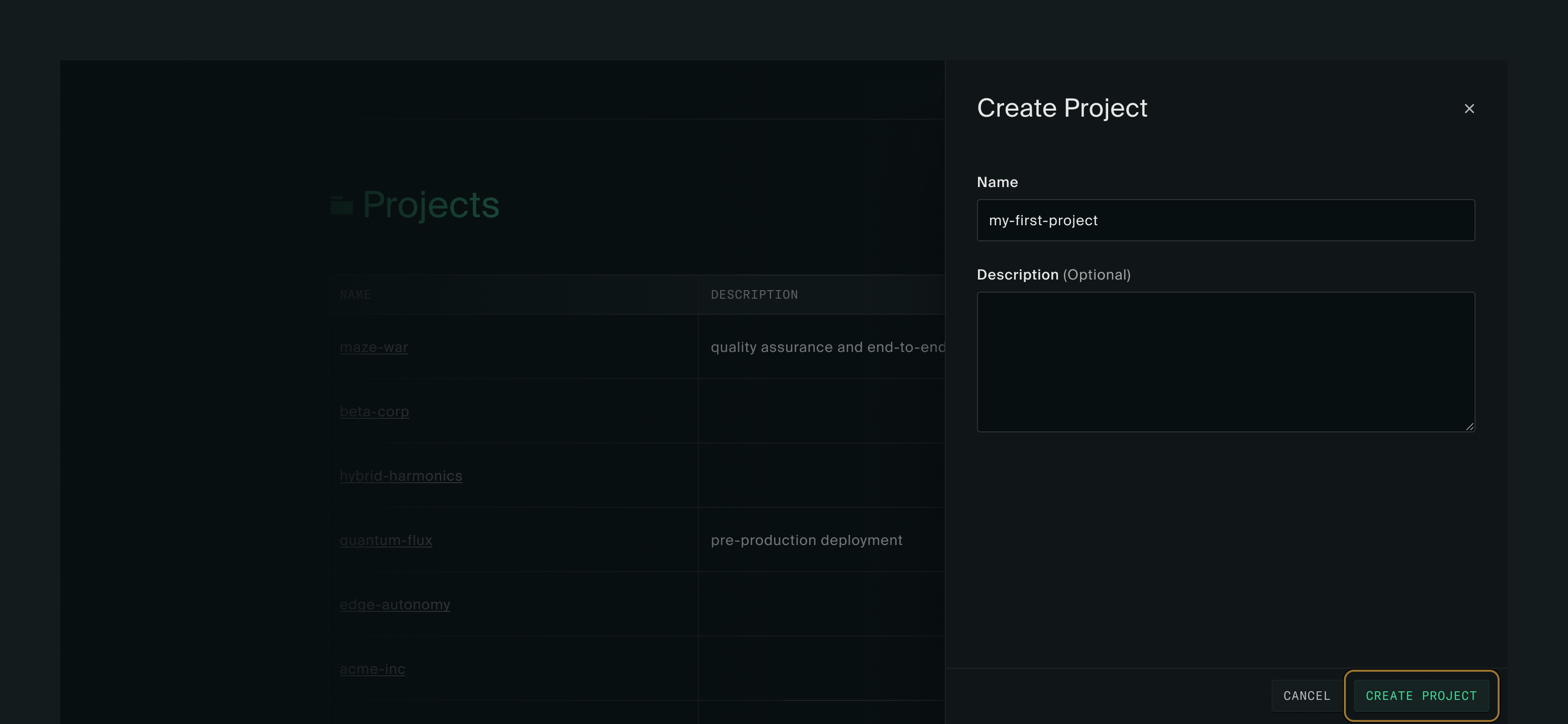Image resolution: width=1568 pixels, height=724 pixels.
Task: Click the Name field label
Action: [997, 182]
